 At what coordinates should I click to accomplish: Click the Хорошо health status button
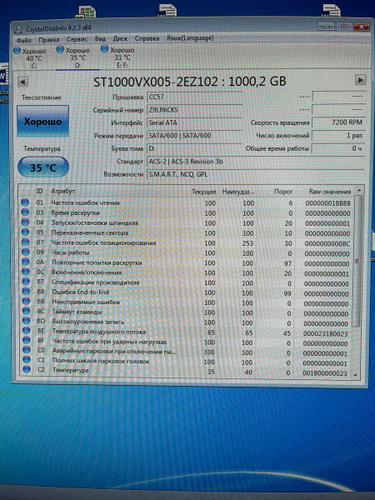[x=43, y=121]
